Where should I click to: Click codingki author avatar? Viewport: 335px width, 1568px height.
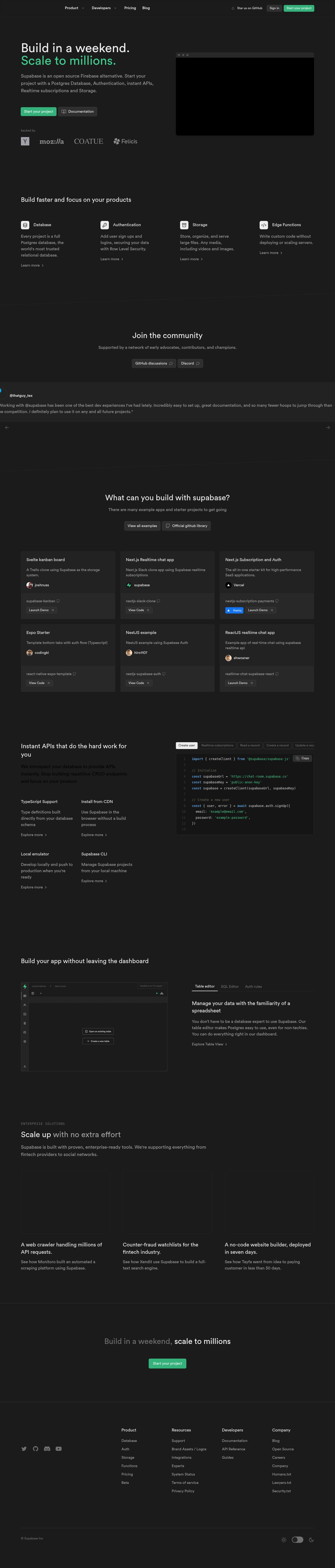(x=29, y=652)
